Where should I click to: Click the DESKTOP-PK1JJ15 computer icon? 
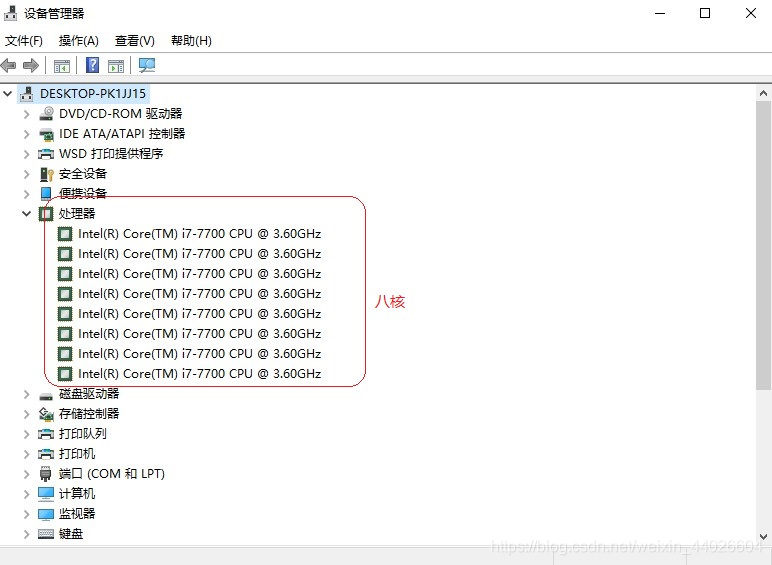click(x=27, y=94)
